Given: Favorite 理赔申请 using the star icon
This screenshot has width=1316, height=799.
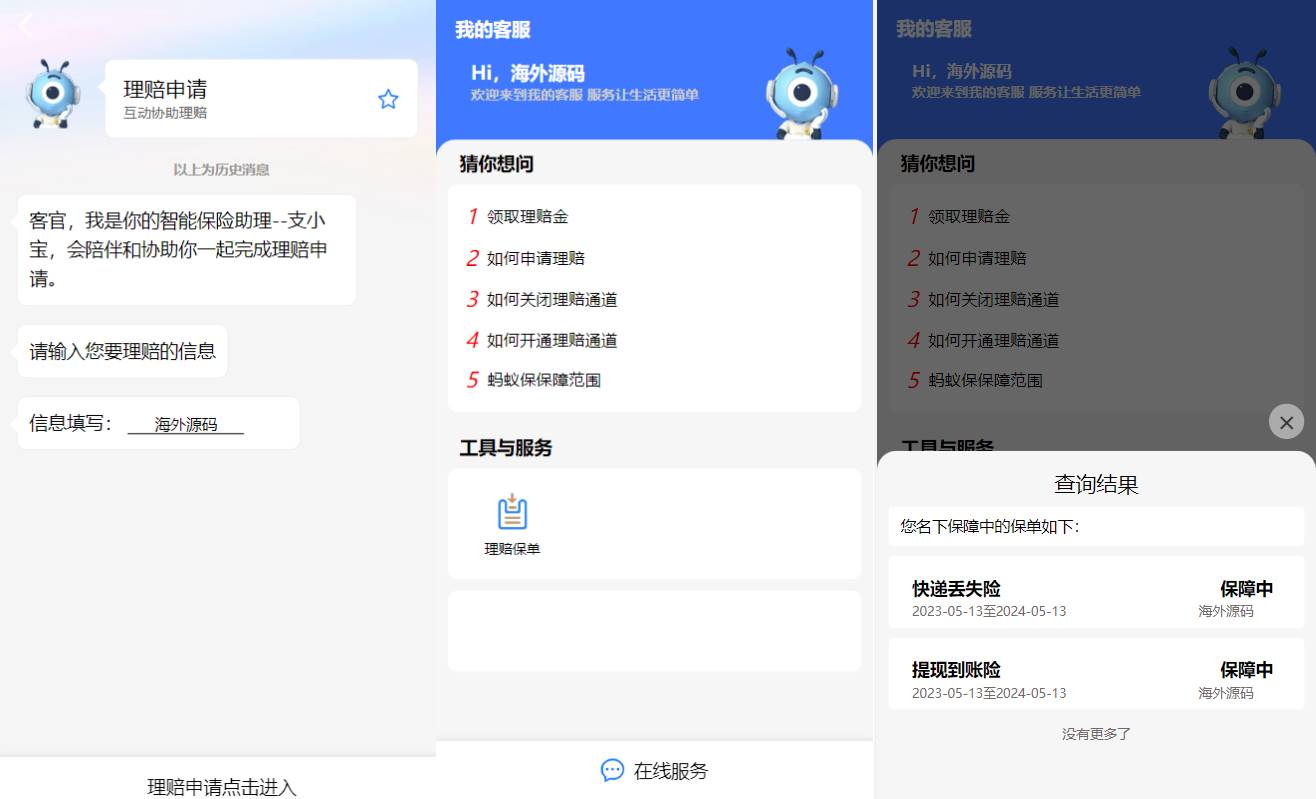Looking at the screenshot, I should (388, 98).
